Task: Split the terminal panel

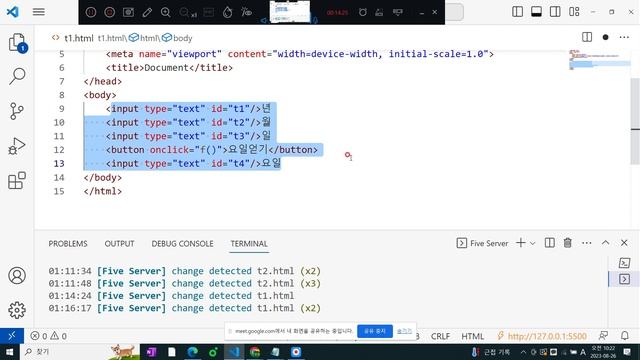Action: coord(550,243)
